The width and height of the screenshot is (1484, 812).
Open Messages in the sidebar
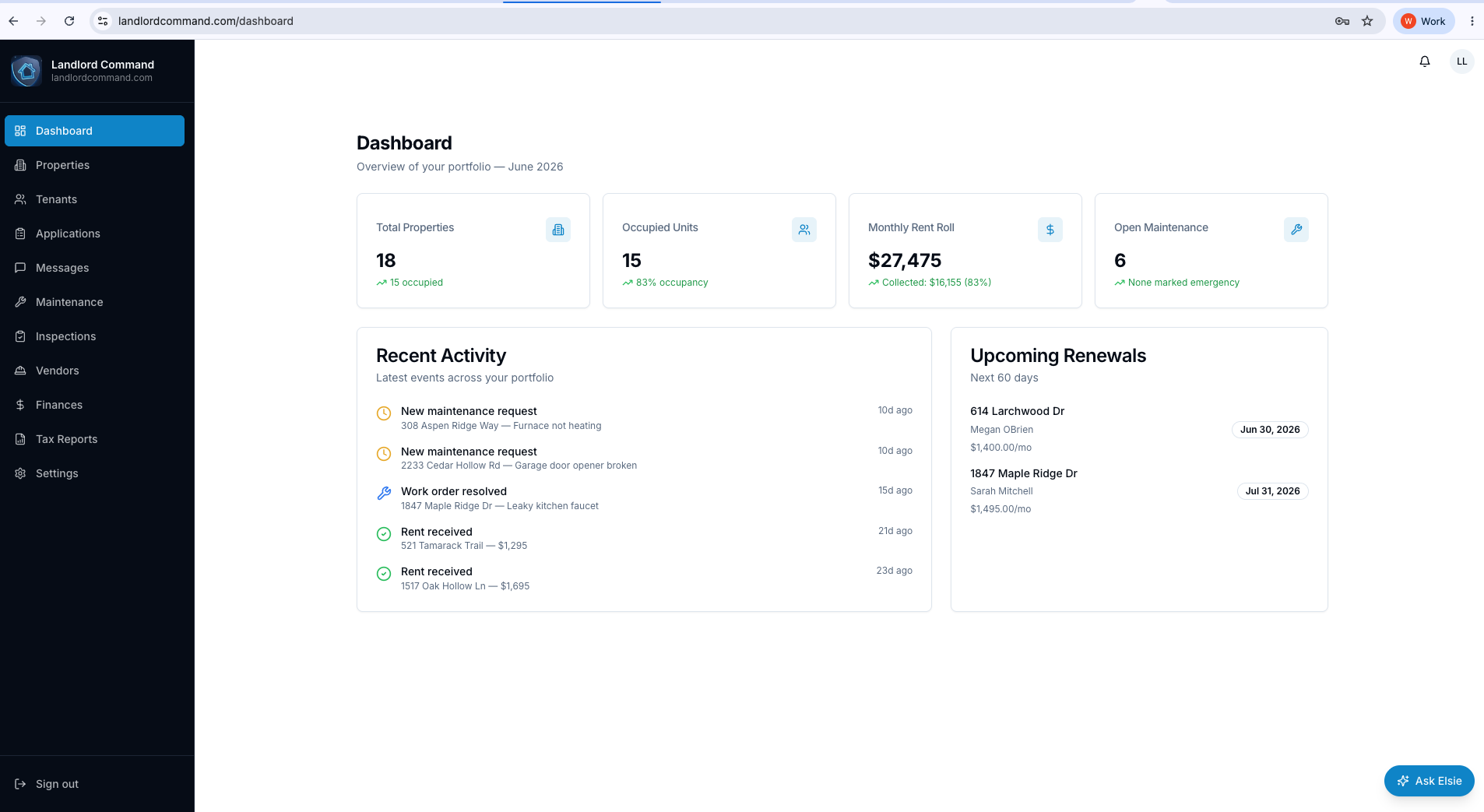coord(94,268)
